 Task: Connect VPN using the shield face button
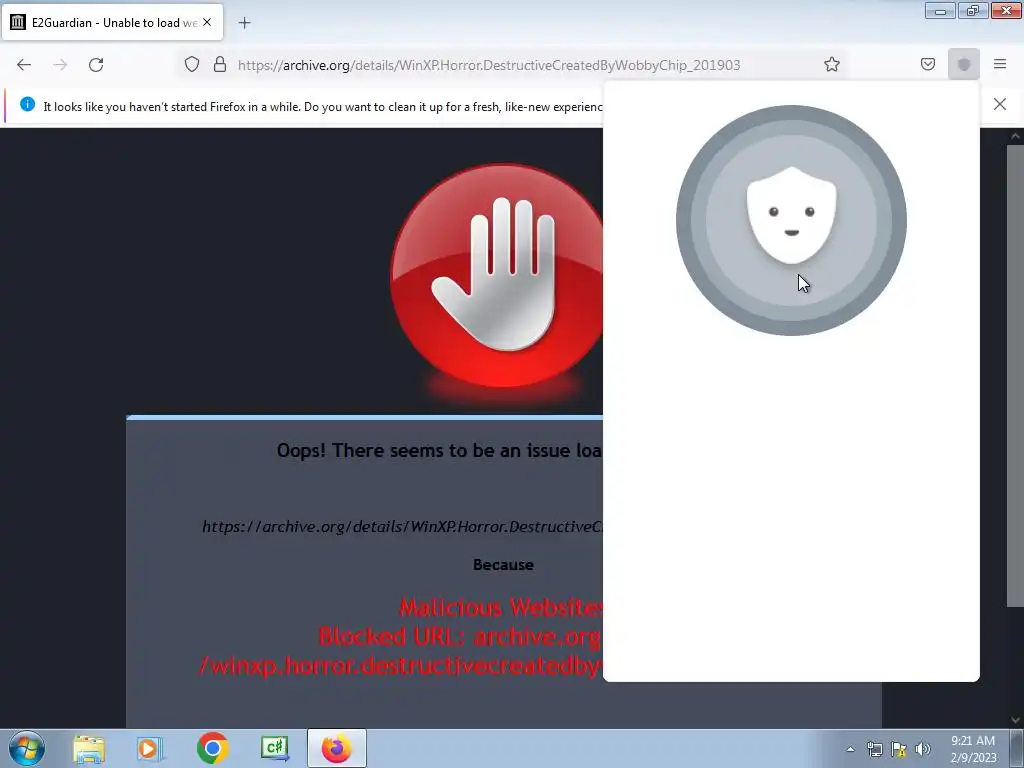[x=791, y=220]
